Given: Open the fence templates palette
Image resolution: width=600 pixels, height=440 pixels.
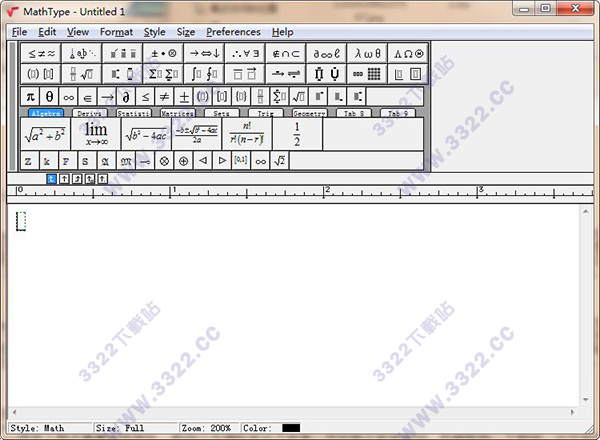Looking at the screenshot, I should [41, 74].
